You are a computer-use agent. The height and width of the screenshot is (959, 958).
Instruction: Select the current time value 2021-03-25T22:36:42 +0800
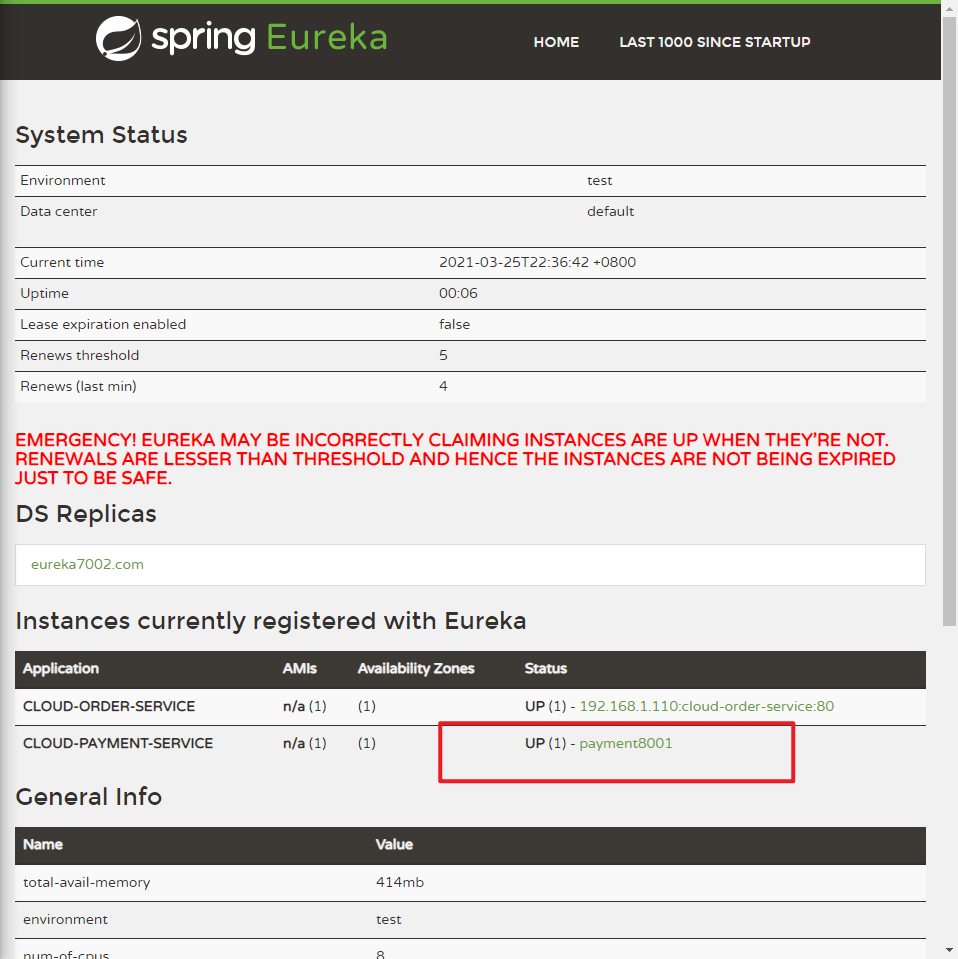tap(537, 262)
